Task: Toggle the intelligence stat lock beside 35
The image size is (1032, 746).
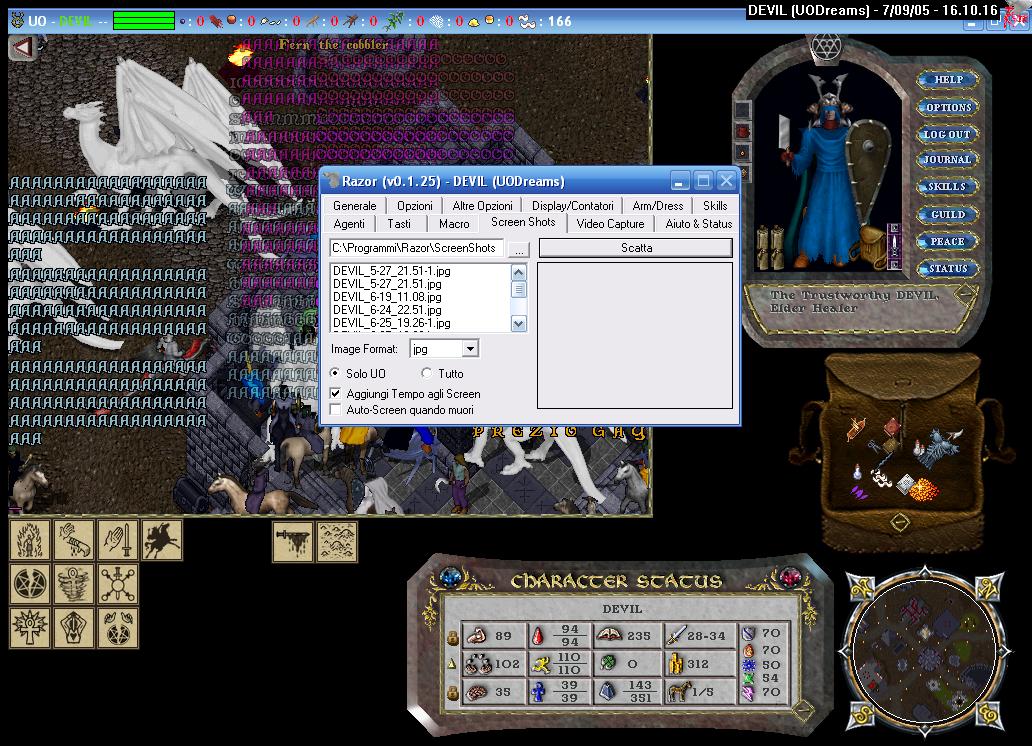Action: coord(452,693)
